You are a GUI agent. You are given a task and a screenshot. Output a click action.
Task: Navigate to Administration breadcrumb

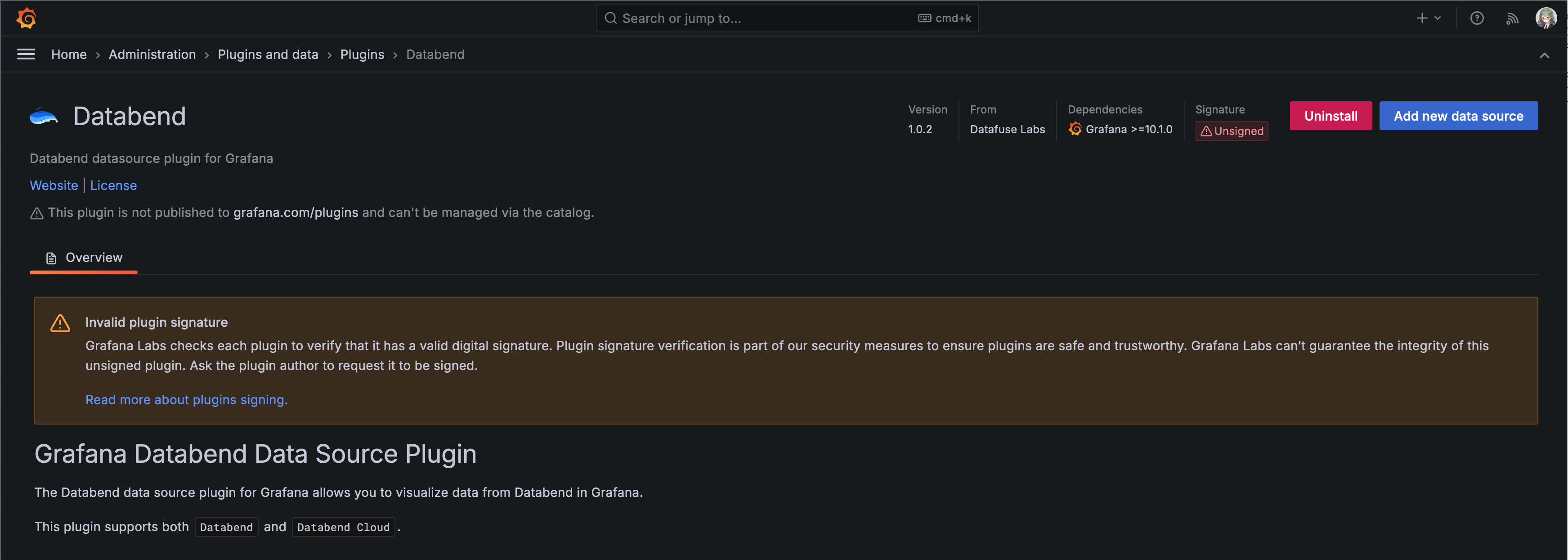152,54
